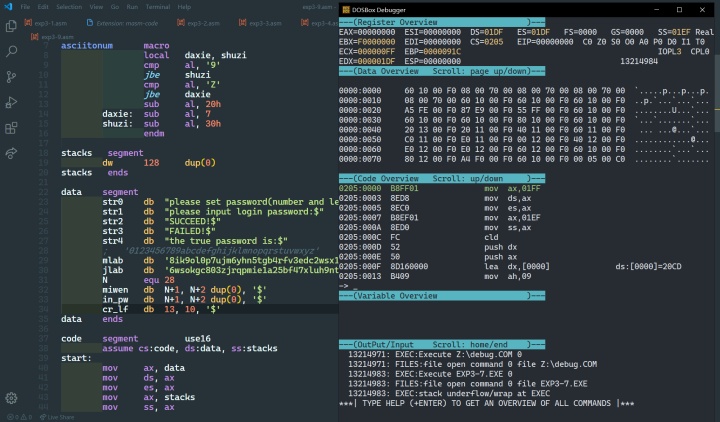
Task: Open the Edit menu
Action: tap(43, 7)
